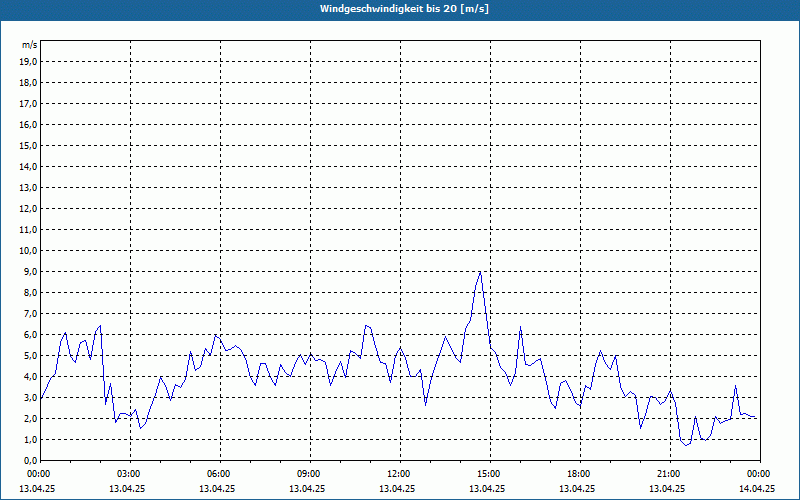Screen dimensions: 800x500
Task: Click the 5,0 y-axis label
Action: pyautogui.click(x=31, y=356)
